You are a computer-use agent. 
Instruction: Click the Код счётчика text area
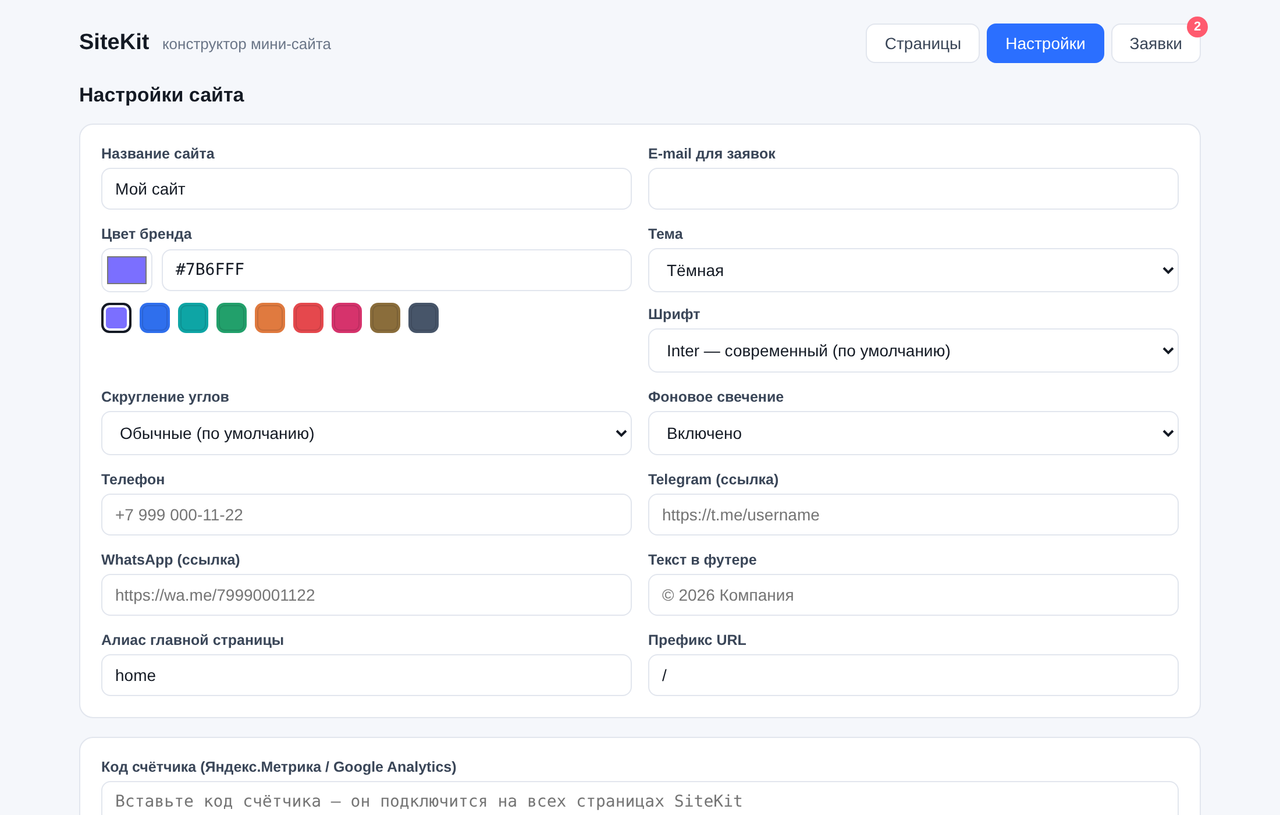coord(640,799)
